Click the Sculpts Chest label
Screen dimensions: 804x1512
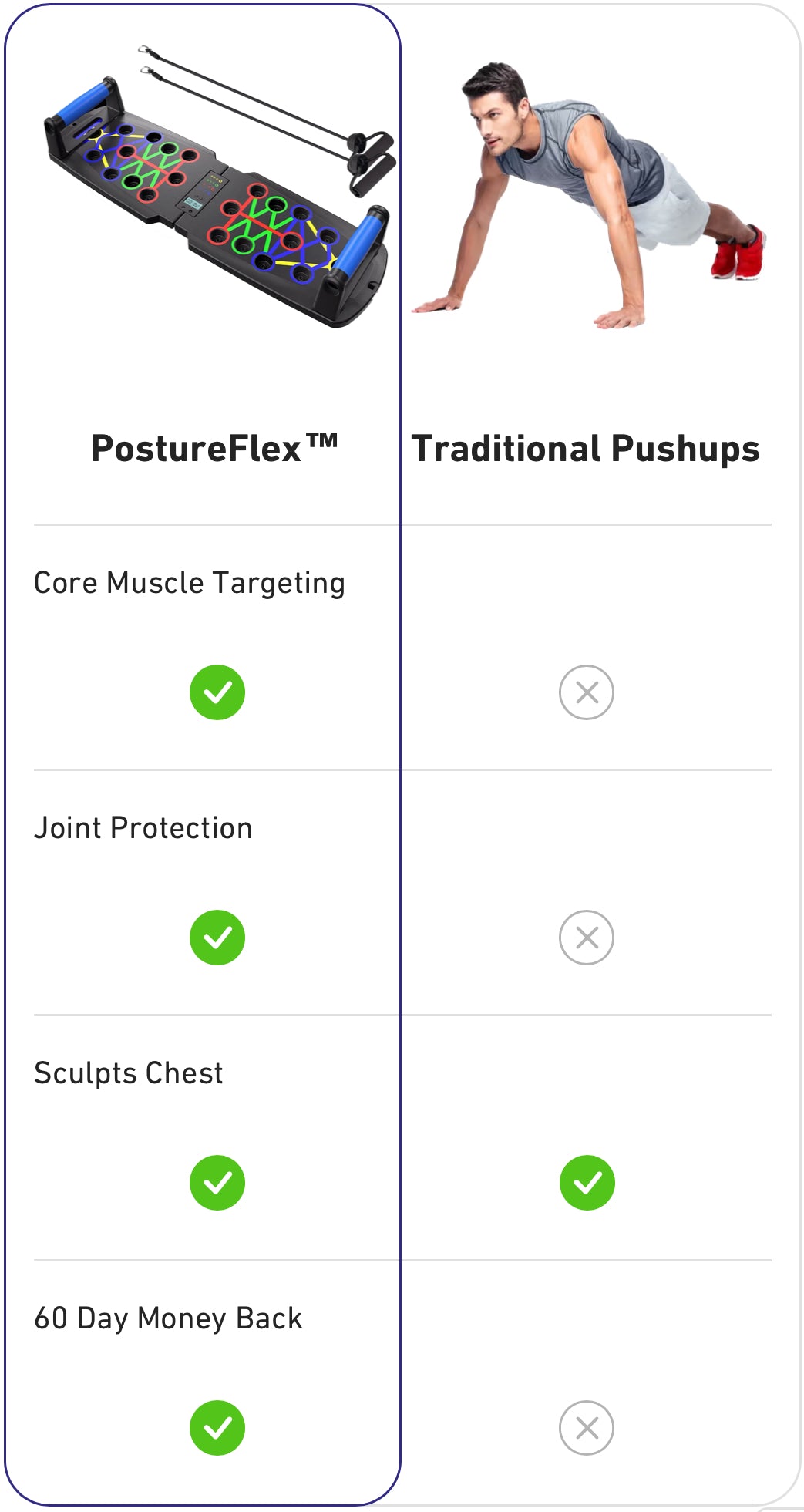click(x=129, y=1073)
